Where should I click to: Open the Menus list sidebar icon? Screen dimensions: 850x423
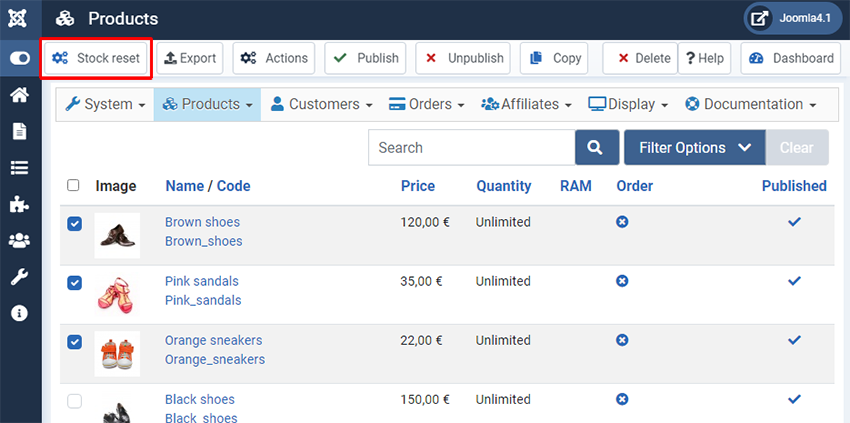pos(20,168)
